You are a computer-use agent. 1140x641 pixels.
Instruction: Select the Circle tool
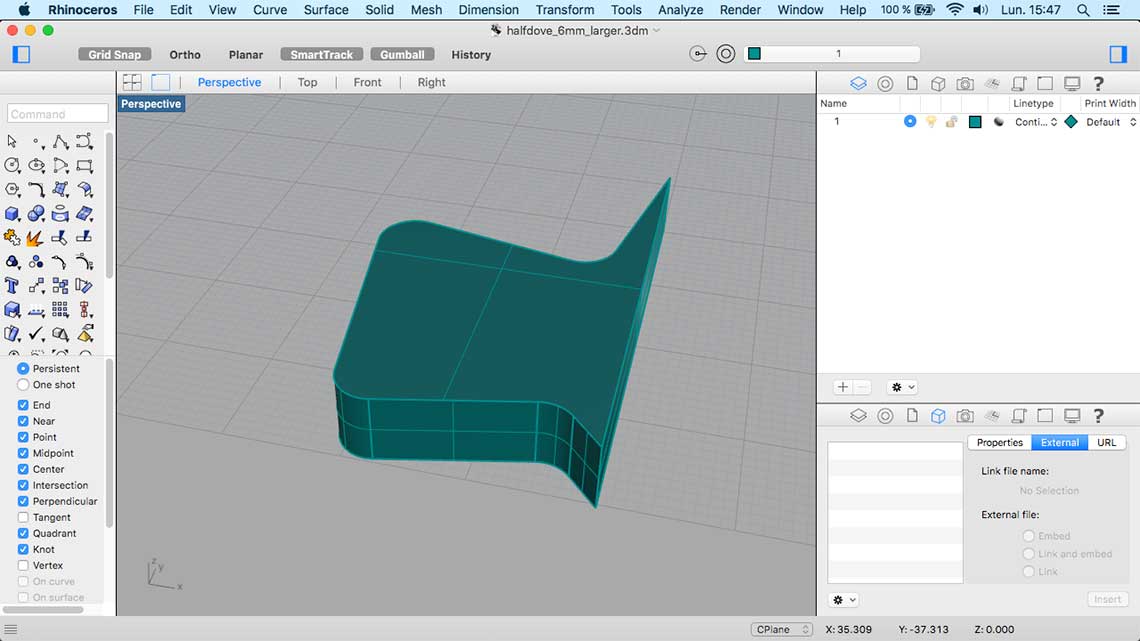12,165
